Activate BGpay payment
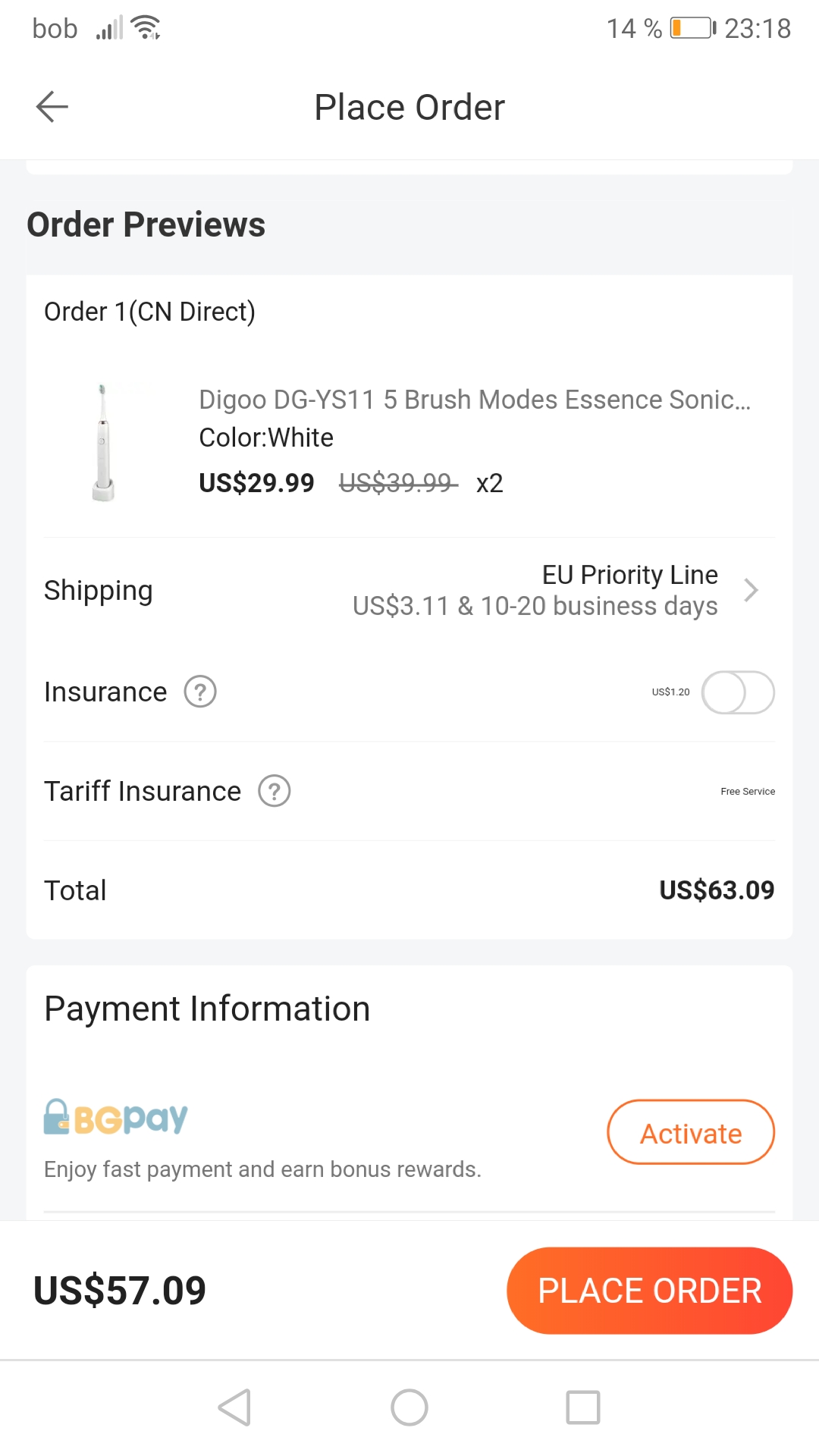Image resolution: width=819 pixels, height=1456 pixels. click(690, 1132)
